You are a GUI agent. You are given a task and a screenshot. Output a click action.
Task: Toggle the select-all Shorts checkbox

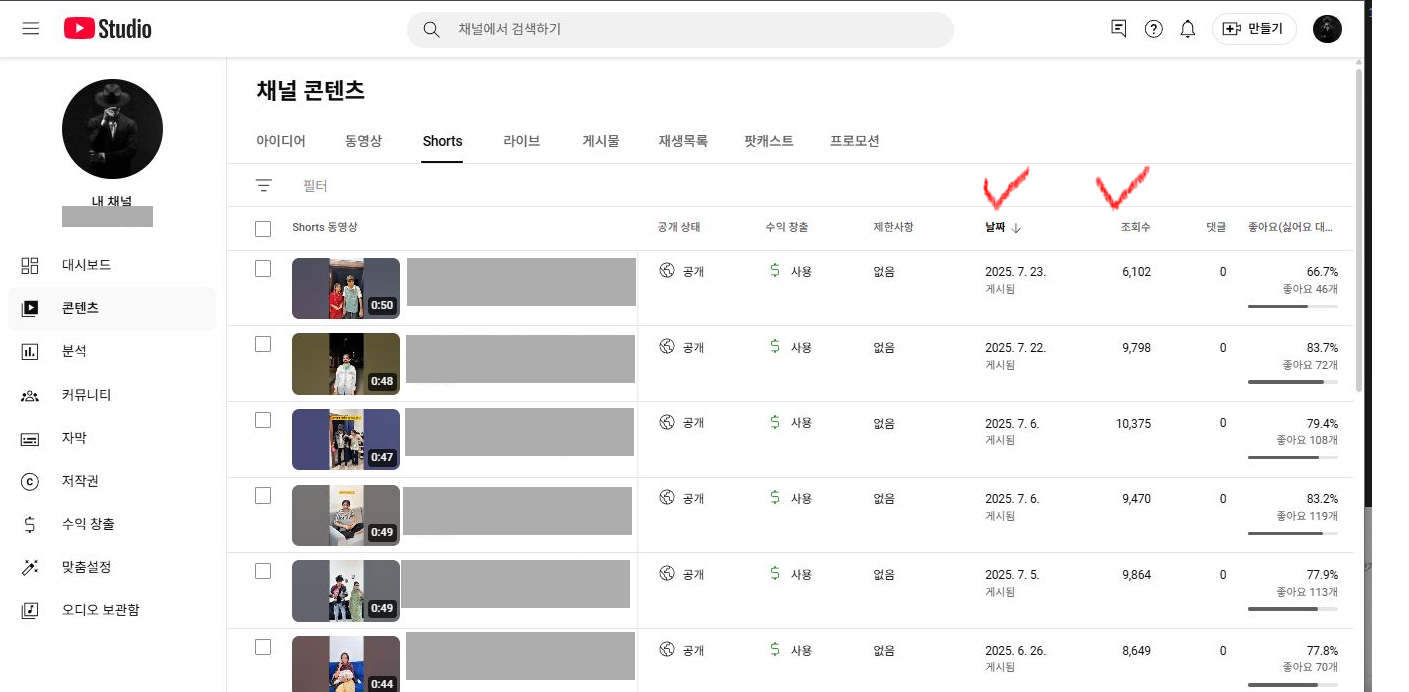point(263,229)
